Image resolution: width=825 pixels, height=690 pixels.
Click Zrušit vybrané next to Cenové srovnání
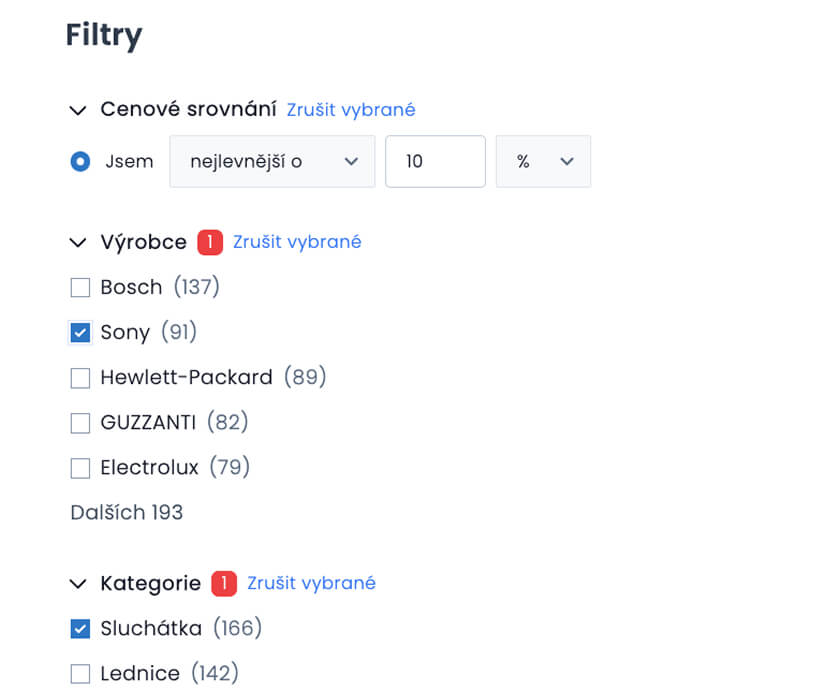(351, 110)
